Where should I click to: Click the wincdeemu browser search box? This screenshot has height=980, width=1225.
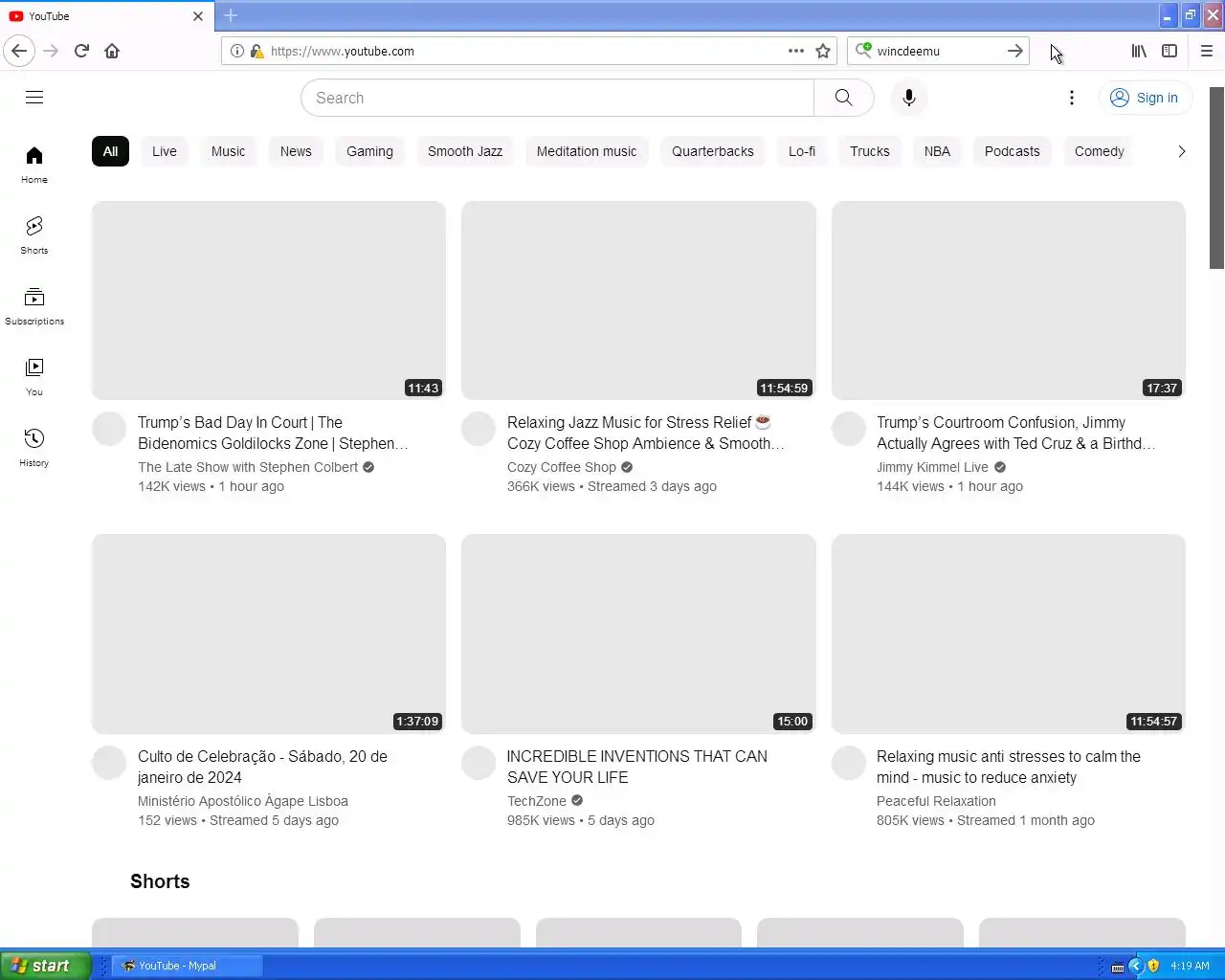(x=938, y=51)
